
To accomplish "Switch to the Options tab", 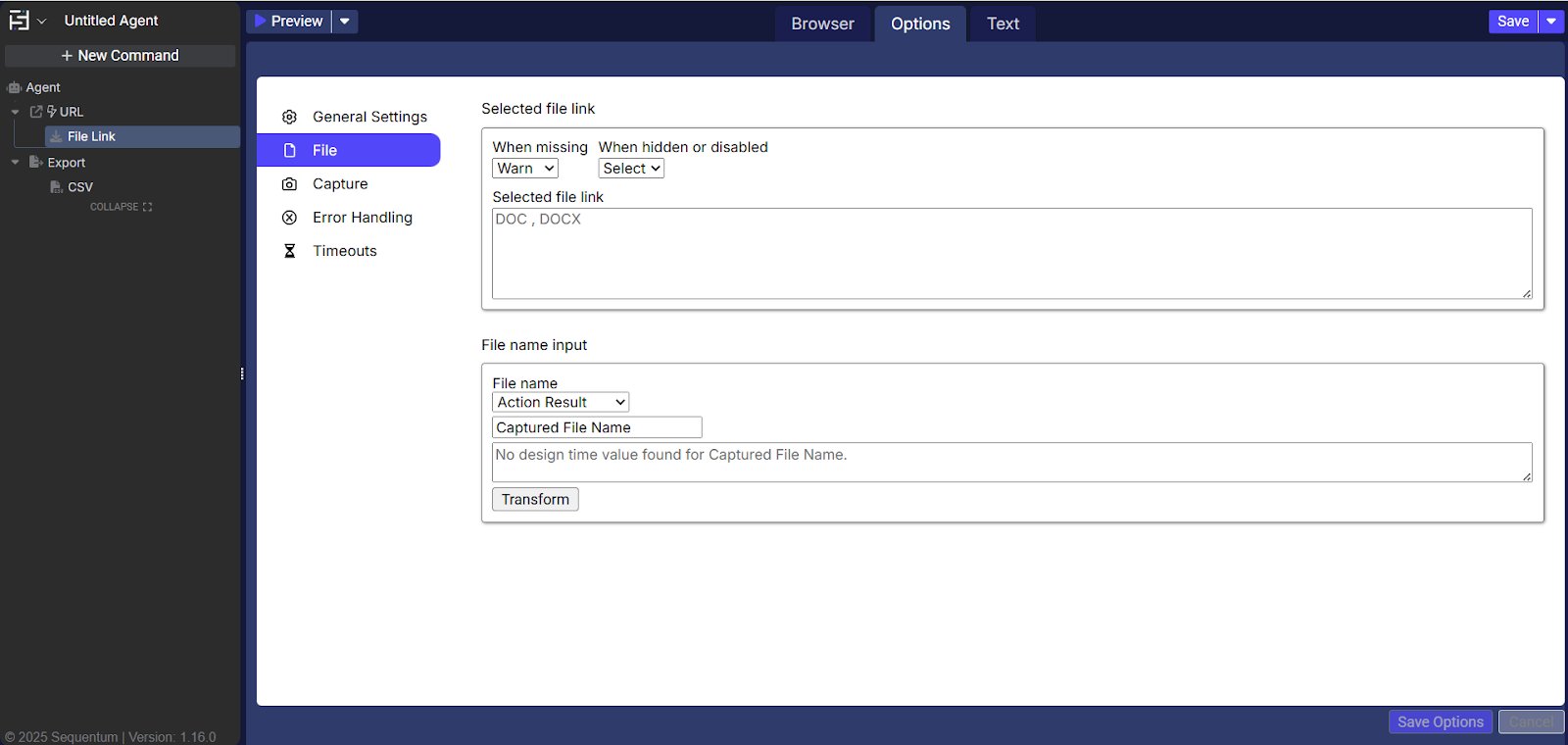I will tap(920, 24).
